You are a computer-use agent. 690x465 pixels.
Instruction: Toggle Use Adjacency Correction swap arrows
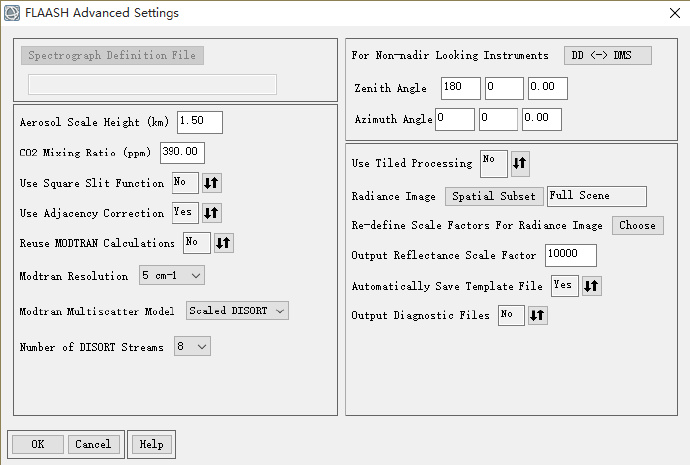pyautogui.click(x=211, y=213)
